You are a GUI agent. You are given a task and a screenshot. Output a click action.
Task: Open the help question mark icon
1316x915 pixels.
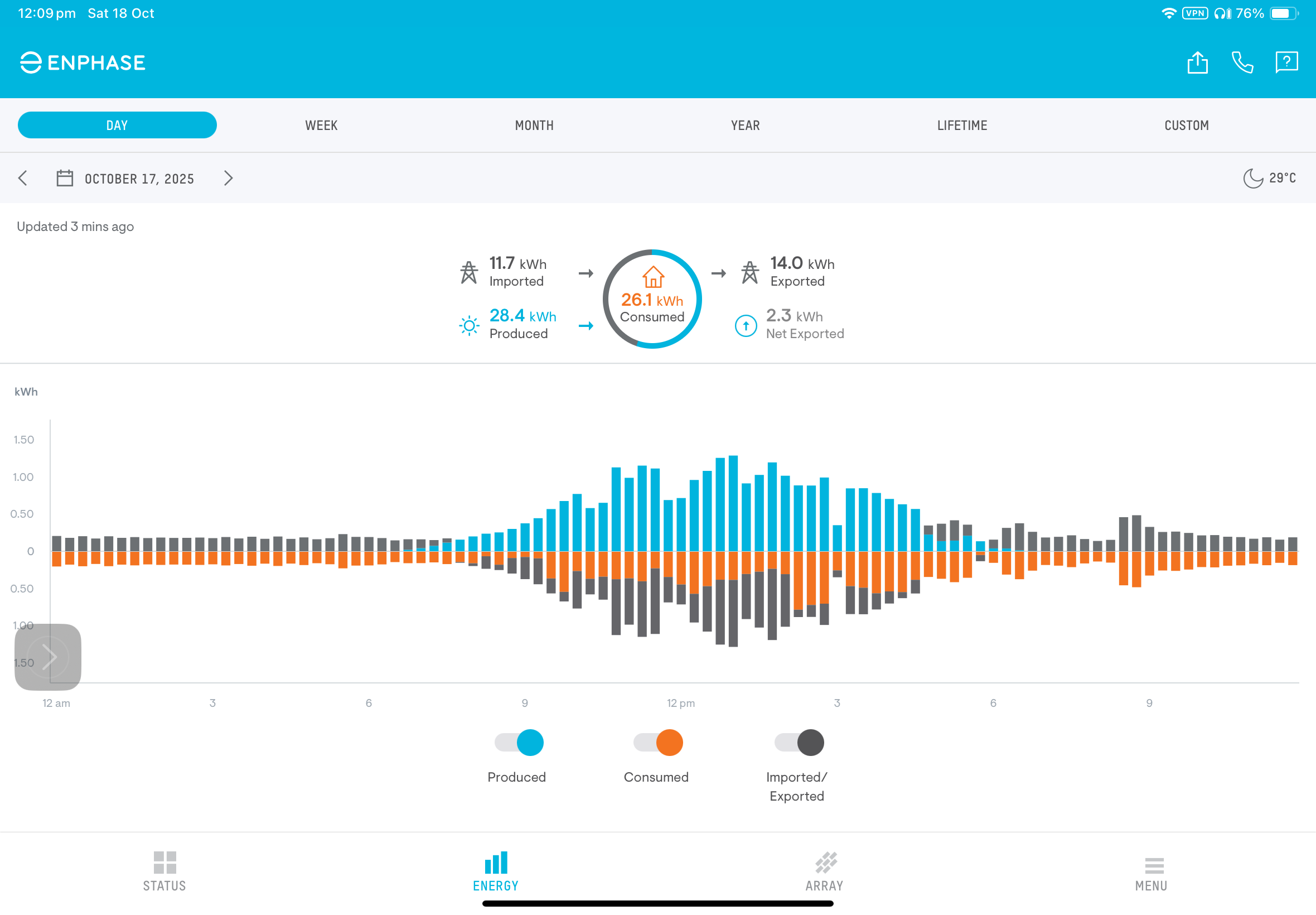point(1286,62)
